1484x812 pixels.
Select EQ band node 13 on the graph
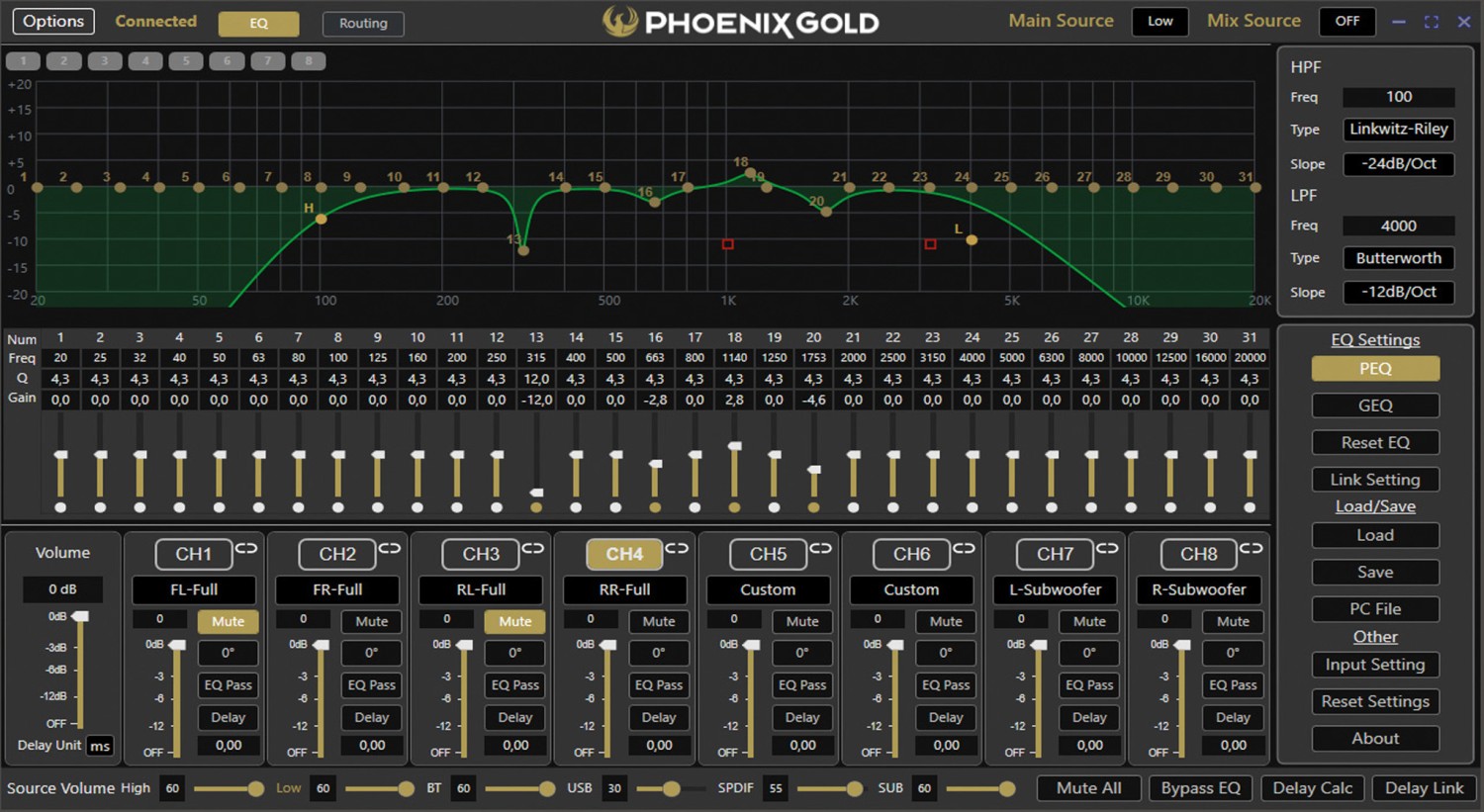click(523, 250)
